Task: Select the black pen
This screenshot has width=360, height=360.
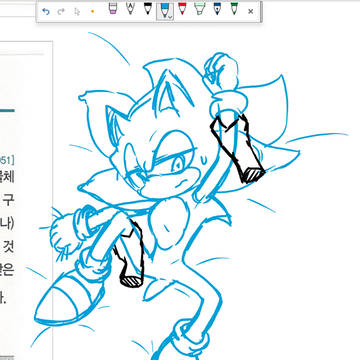Action: [x=148, y=9]
